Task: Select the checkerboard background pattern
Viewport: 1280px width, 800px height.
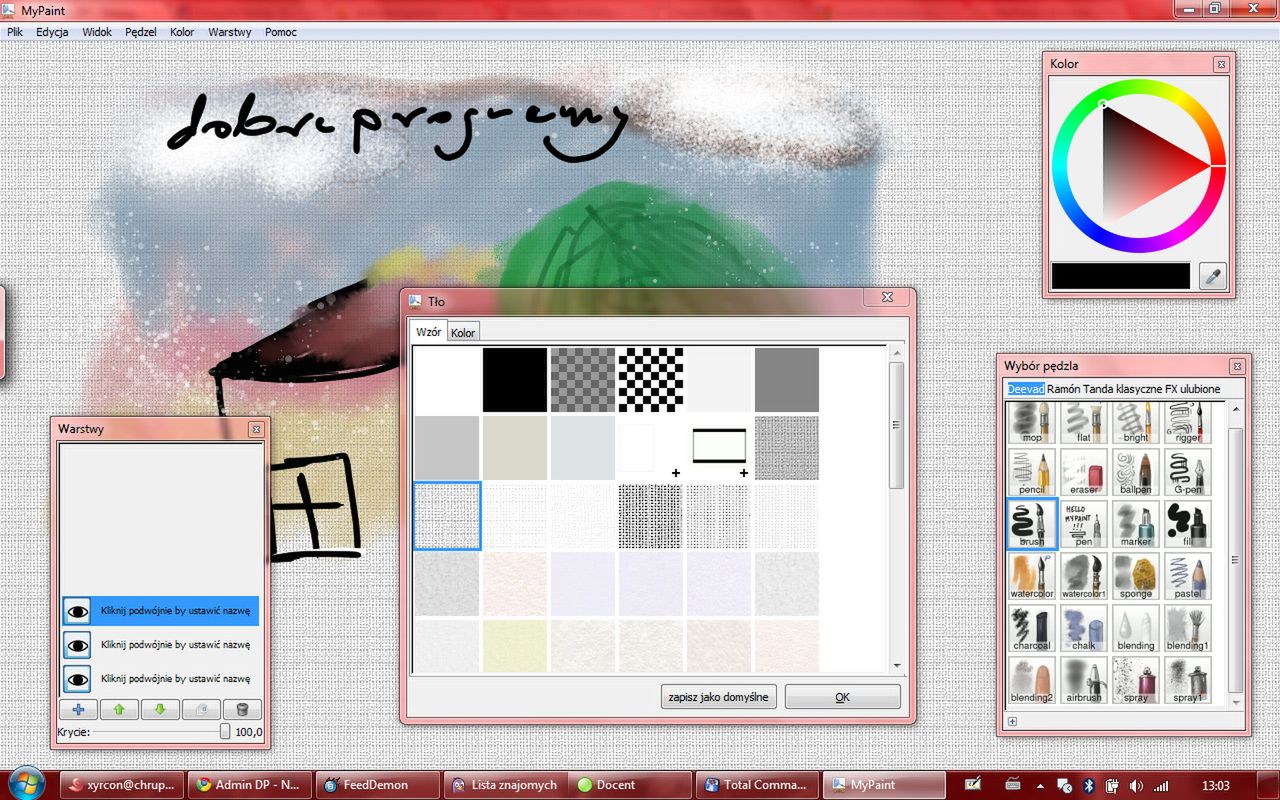Action: coord(650,378)
